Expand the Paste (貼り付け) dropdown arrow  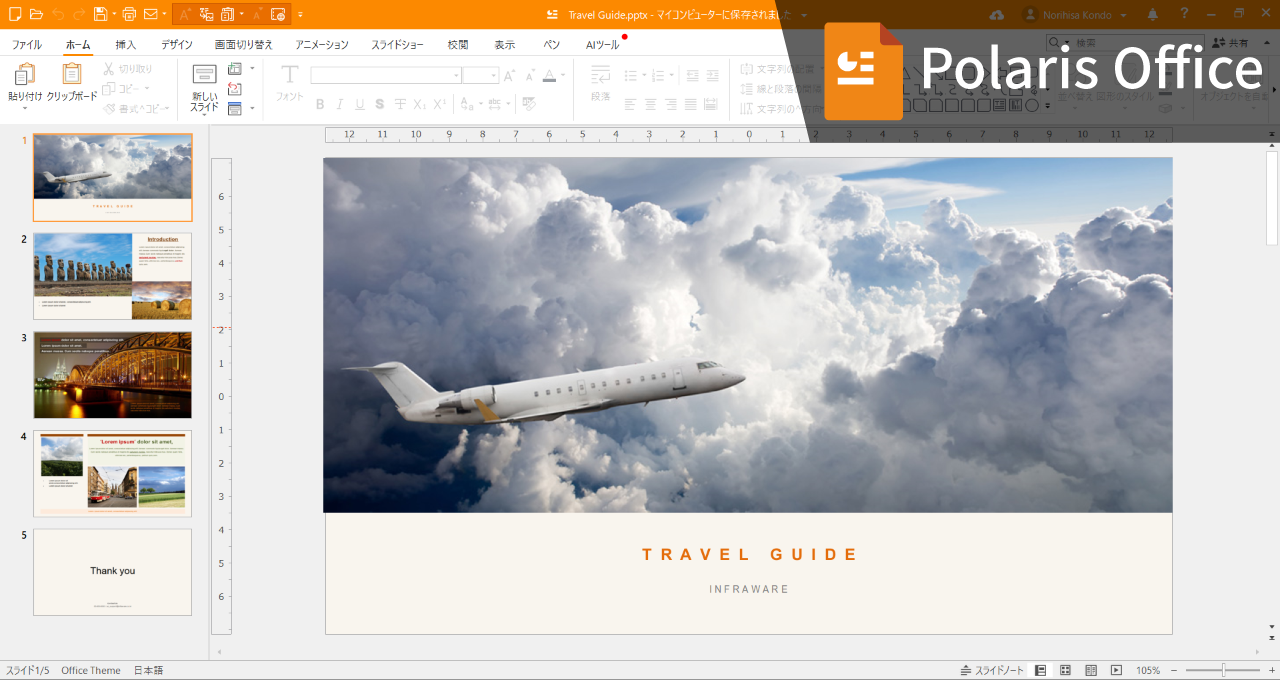point(25,109)
